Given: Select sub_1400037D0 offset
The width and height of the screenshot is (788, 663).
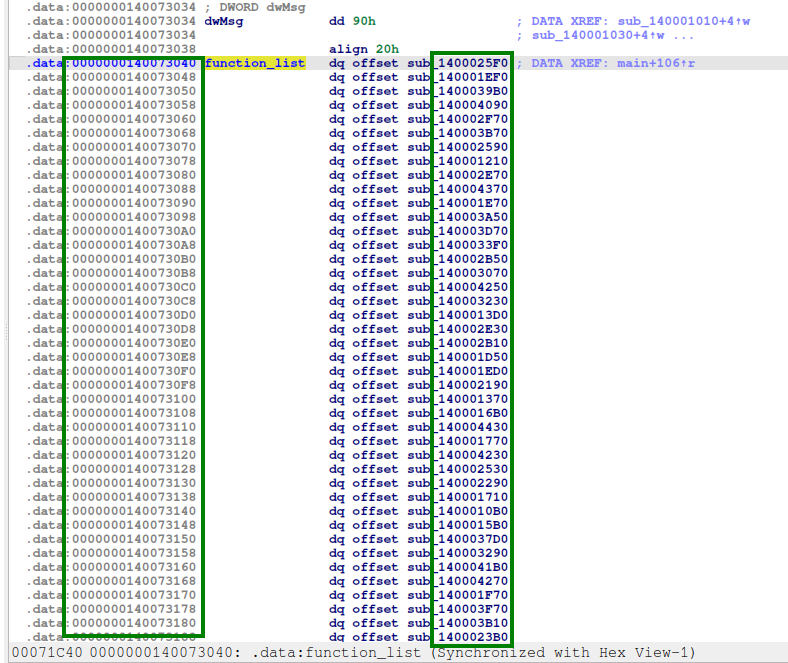Looking at the screenshot, I should tap(458, 539).
